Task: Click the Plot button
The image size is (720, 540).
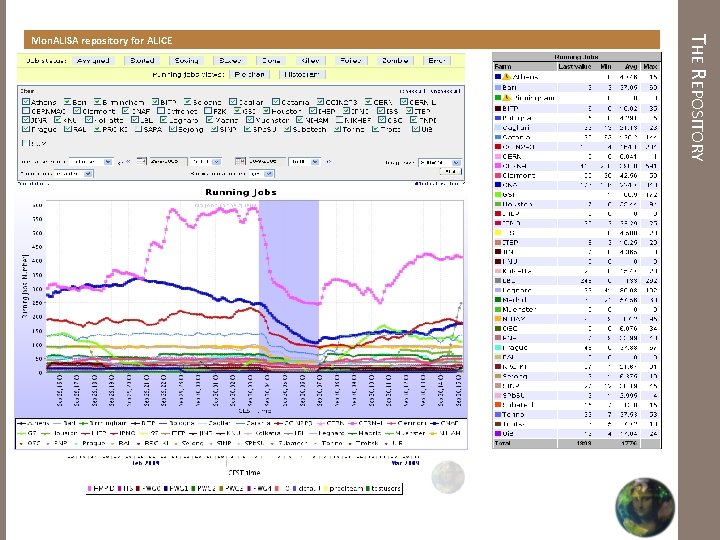Action: (450, 172)
